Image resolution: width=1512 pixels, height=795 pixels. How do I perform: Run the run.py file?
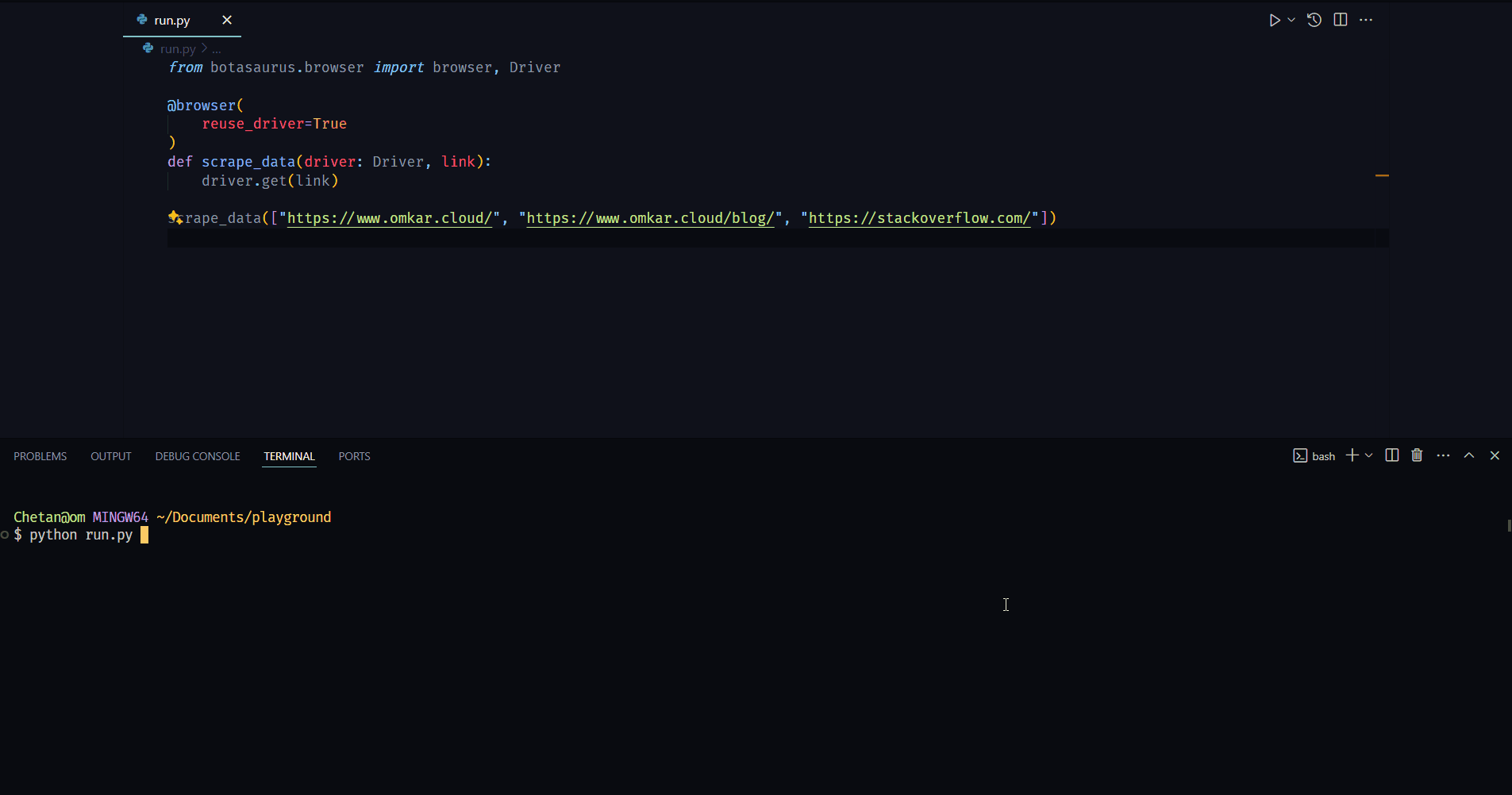coord(1274,19)
